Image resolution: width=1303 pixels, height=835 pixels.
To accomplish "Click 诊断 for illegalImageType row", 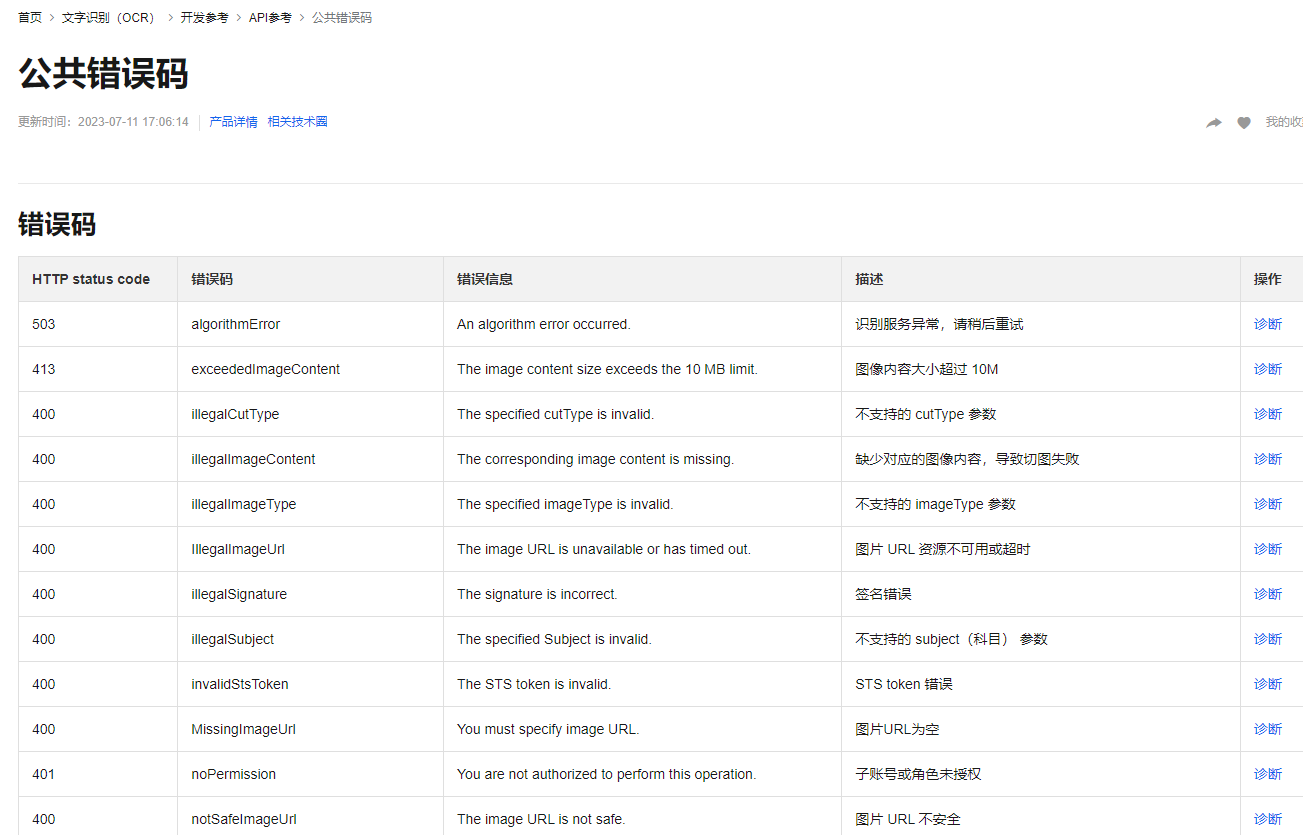I will pos(1268,504).
